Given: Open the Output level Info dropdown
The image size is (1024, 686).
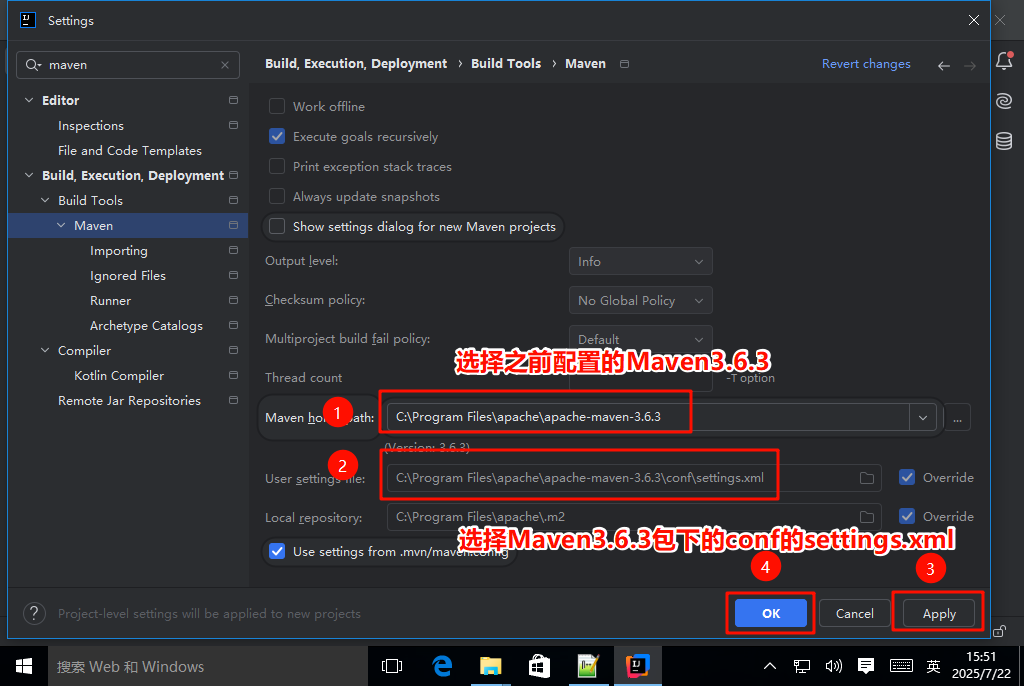Looking at the screenshot, I should [641, 261].
